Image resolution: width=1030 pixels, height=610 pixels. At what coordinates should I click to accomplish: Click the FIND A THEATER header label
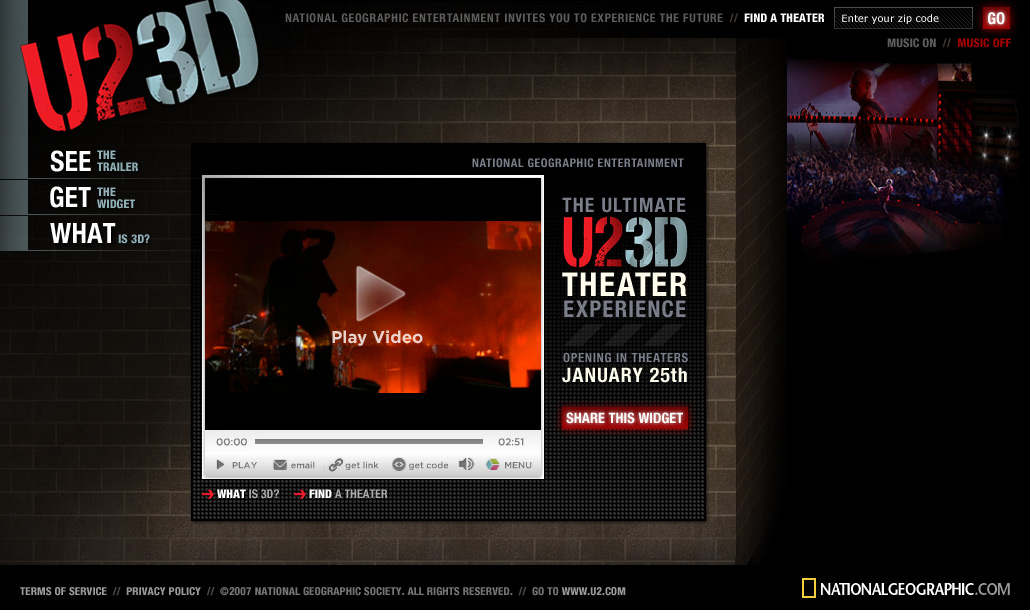[784, 18]
